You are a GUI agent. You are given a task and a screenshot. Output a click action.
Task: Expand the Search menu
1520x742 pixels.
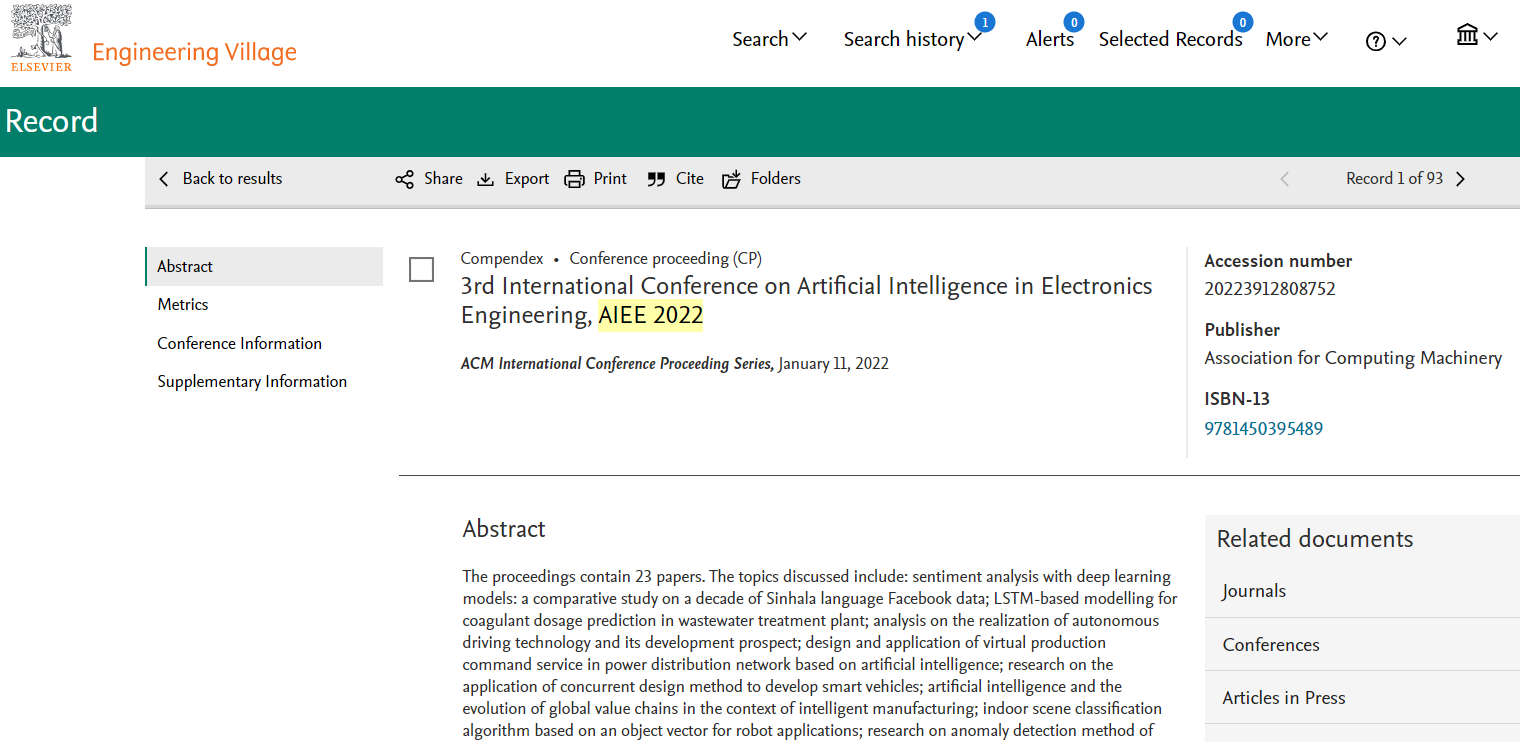[x=769, y=39]
